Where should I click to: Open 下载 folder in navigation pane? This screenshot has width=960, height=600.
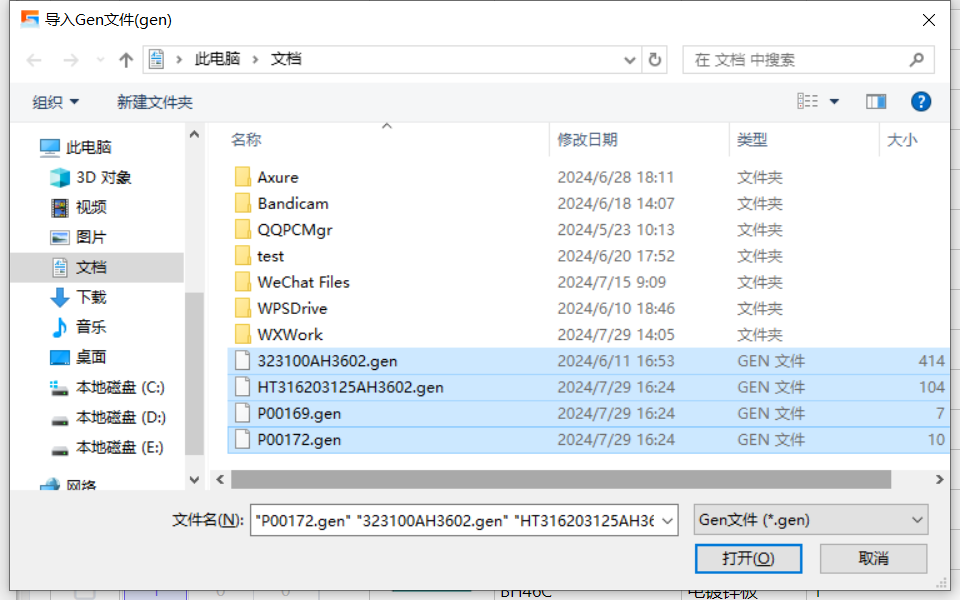point(78,298)
